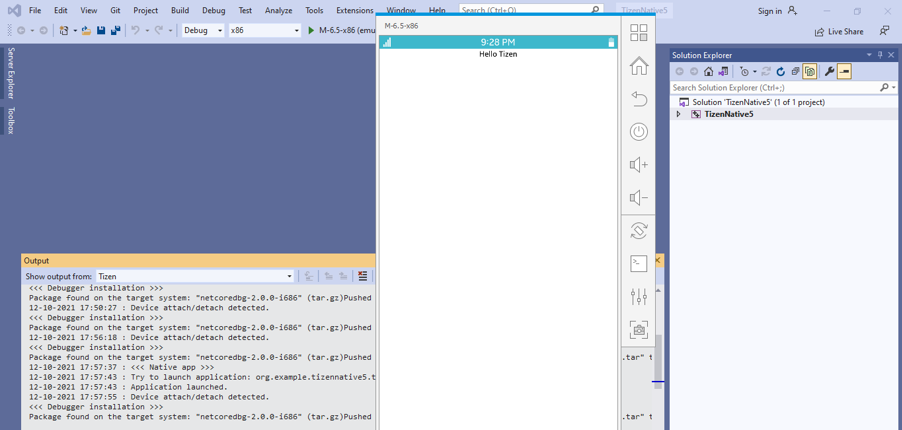This screenshot has height=430, width=902.
Task: Open the emulator control panel sliders icon
Action: coord(638,296)
